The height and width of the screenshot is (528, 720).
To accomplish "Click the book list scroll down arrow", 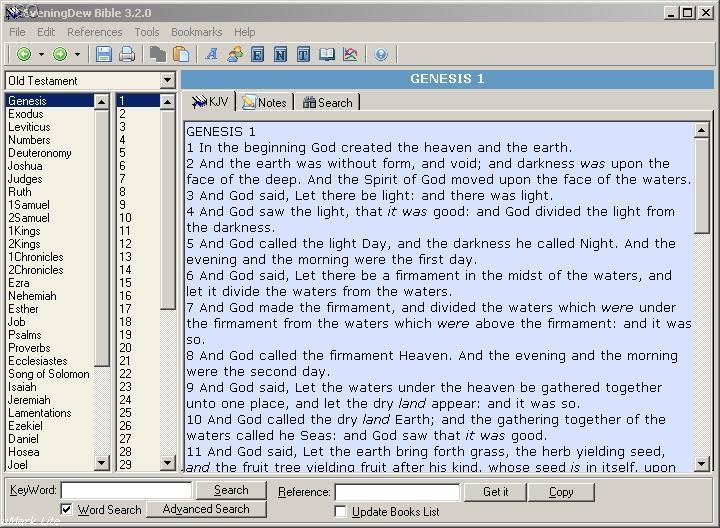I will point(101,462).
